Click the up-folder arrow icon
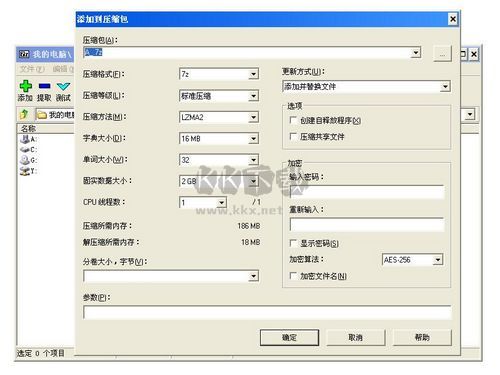 click(x=24, y=115)
